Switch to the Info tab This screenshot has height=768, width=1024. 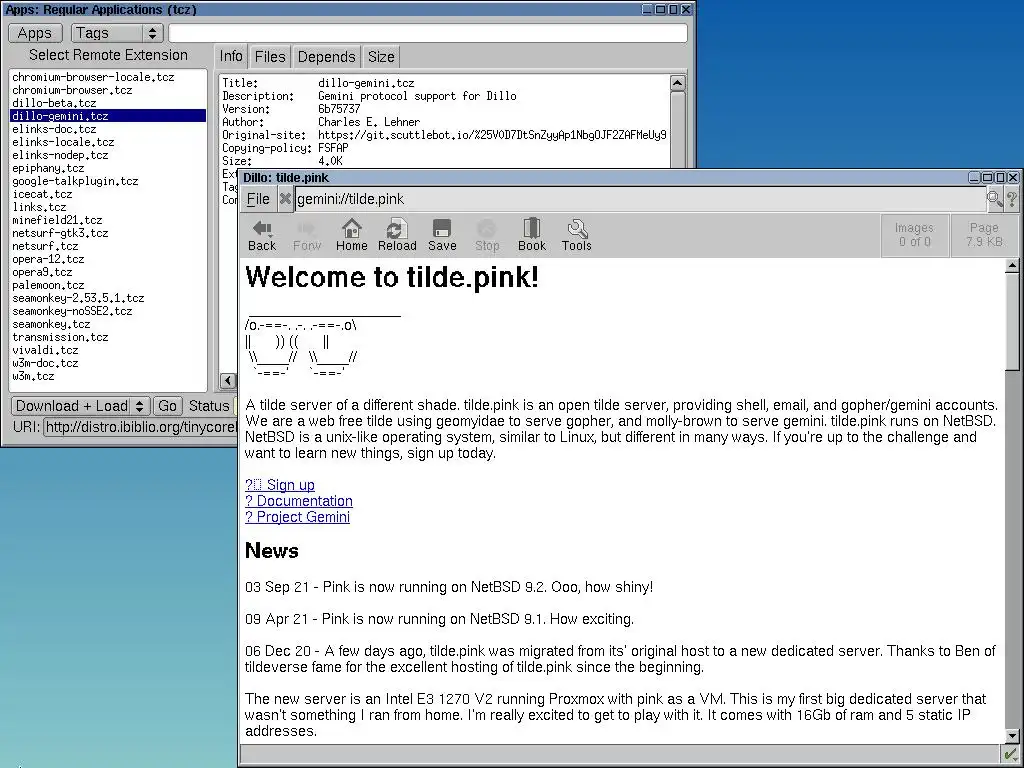click(231, 56)
